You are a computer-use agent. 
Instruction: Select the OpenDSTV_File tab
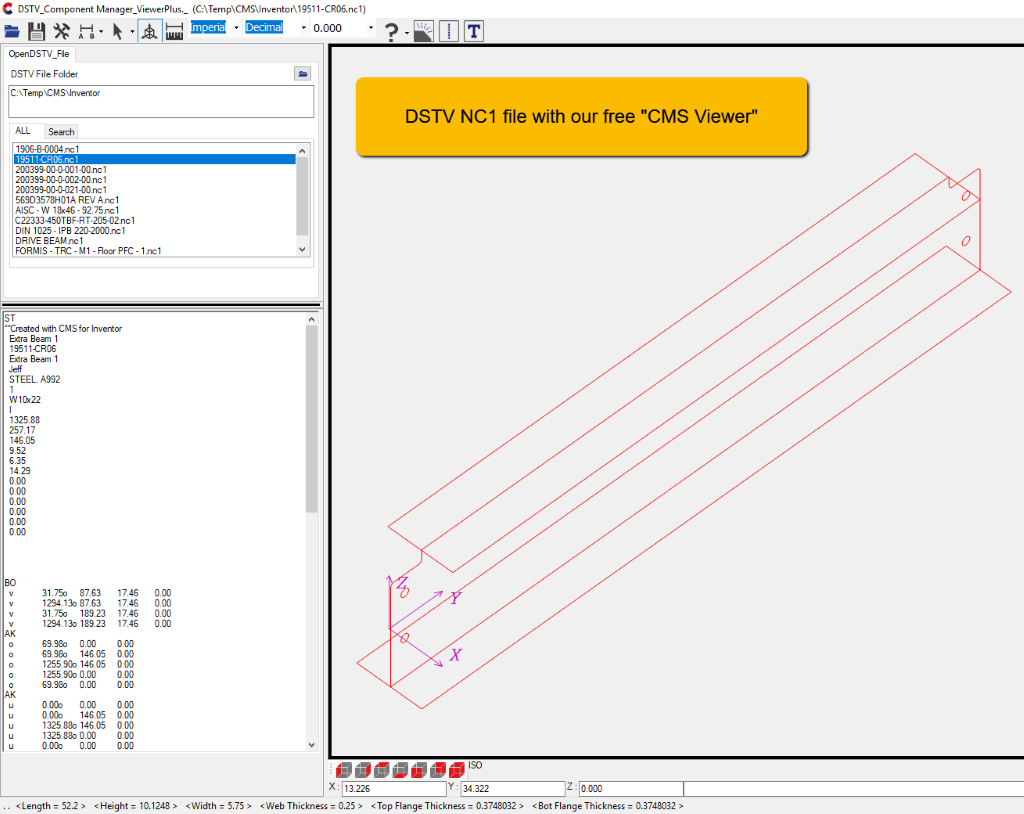[x=39, y=54]
